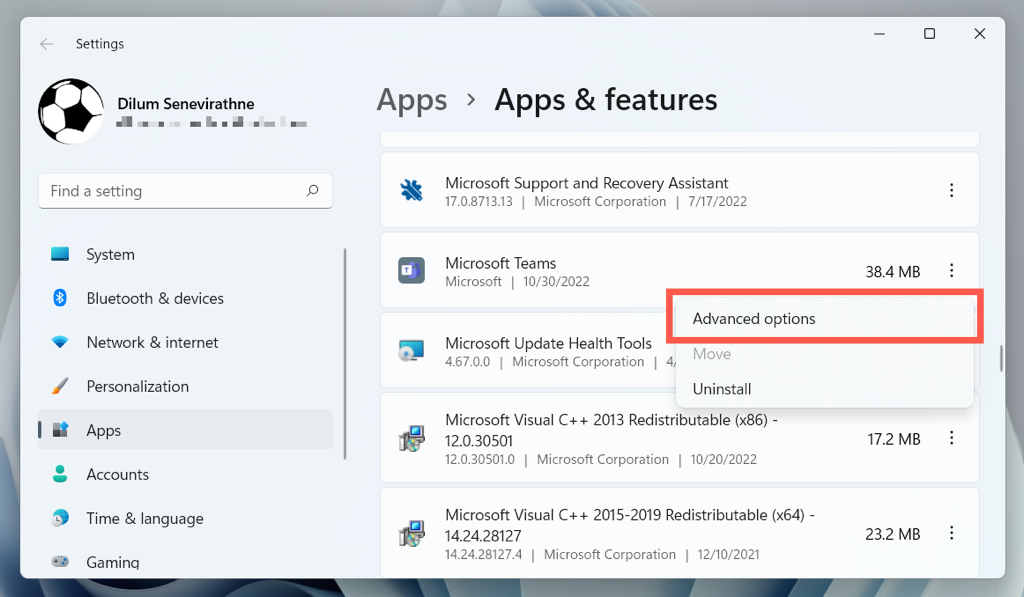Screen dimensions: 1024x597
Task: Open Network & internet settings
Action: click(x=152, y=342)
